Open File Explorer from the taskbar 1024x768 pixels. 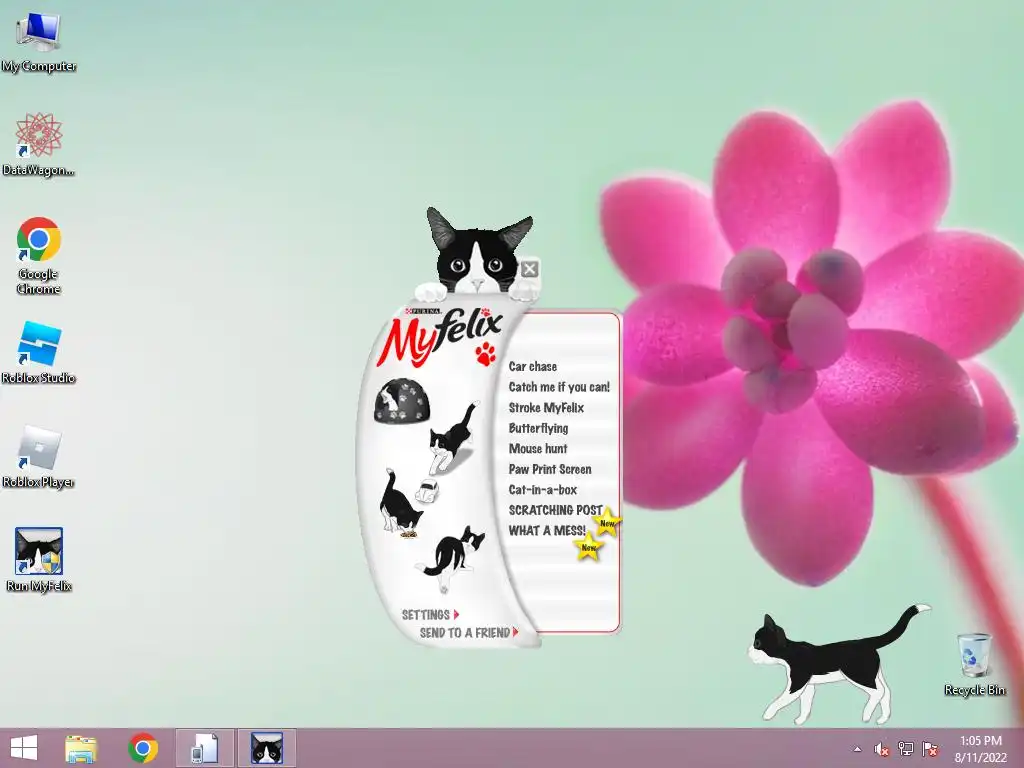click(81, 748)
